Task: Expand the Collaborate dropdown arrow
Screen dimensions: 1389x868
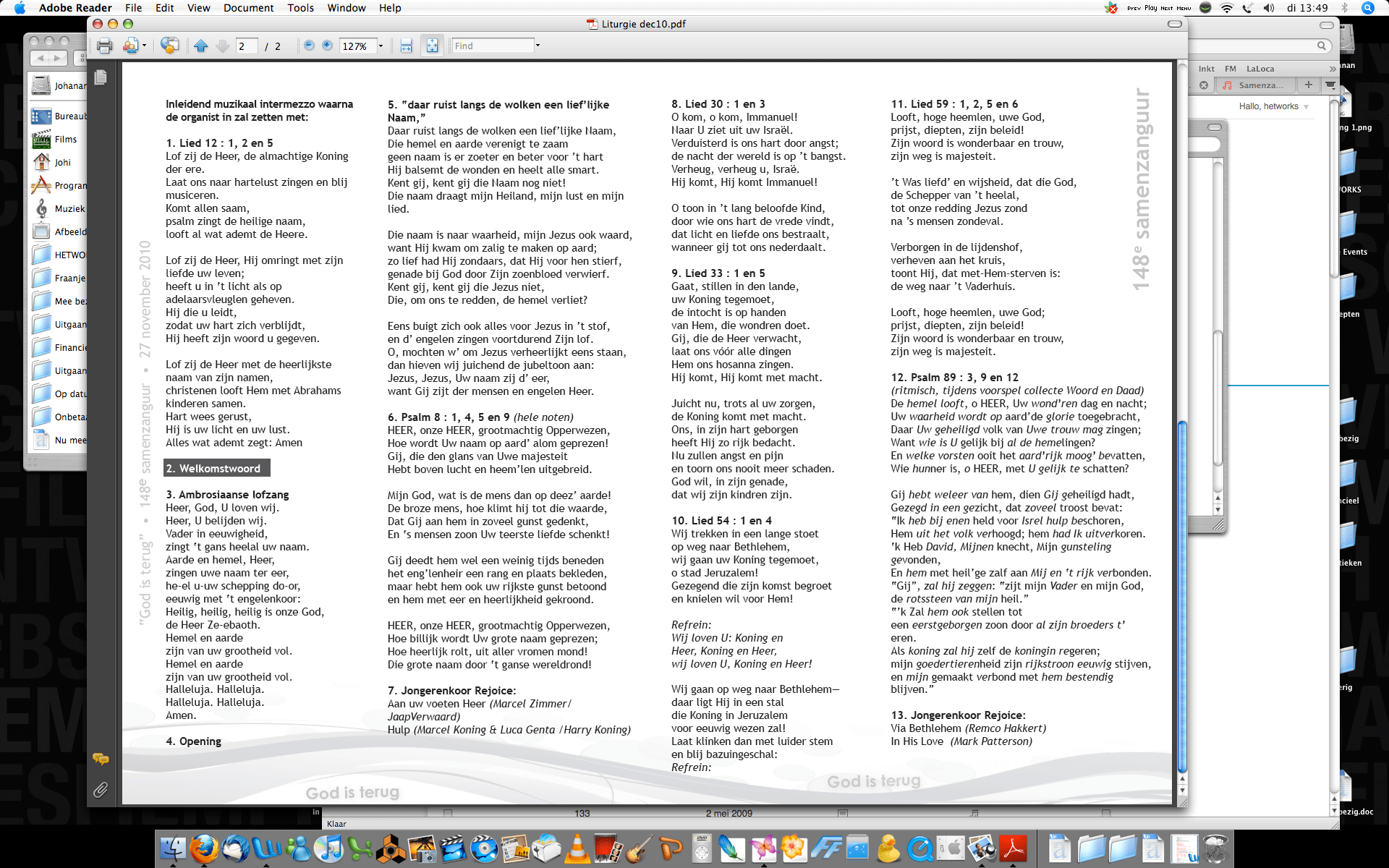Action: tap(144, 46)
